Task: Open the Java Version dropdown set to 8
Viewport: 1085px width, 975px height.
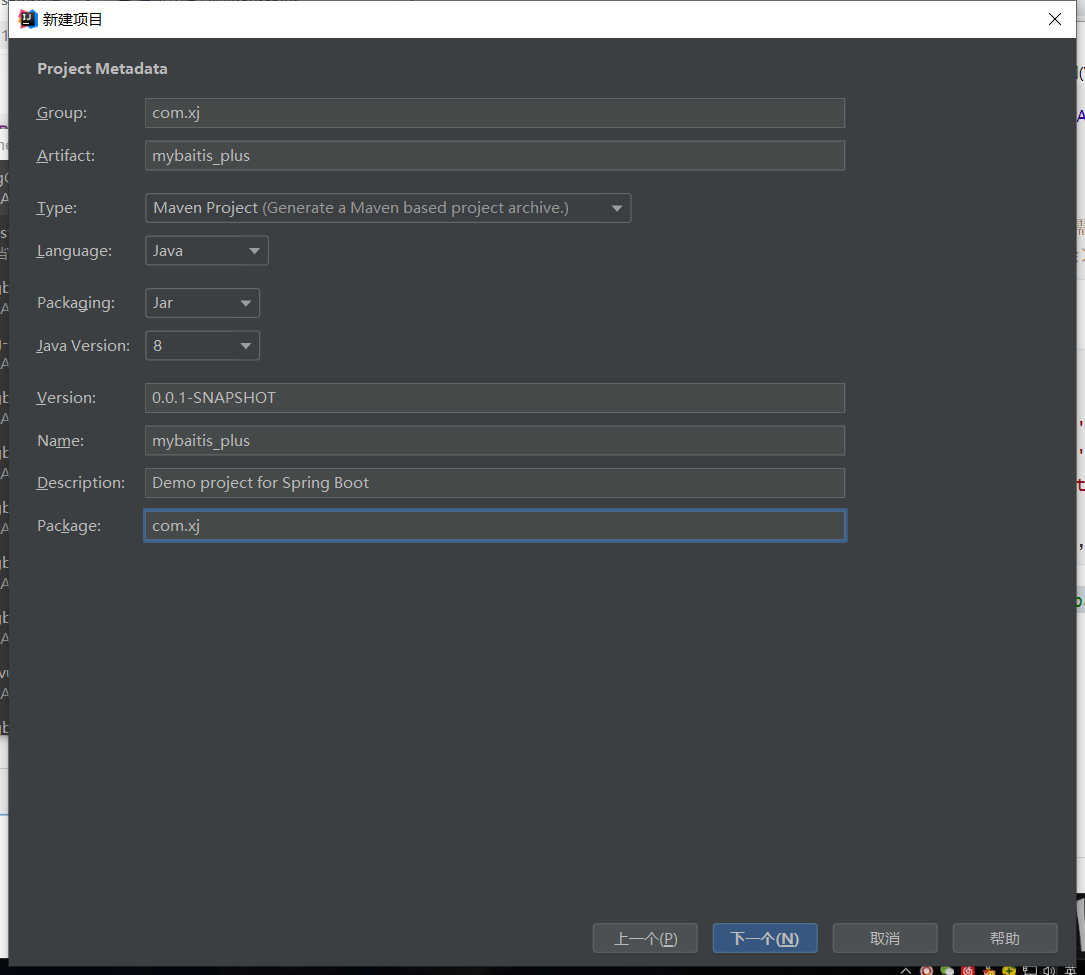Action: (202, 345)
